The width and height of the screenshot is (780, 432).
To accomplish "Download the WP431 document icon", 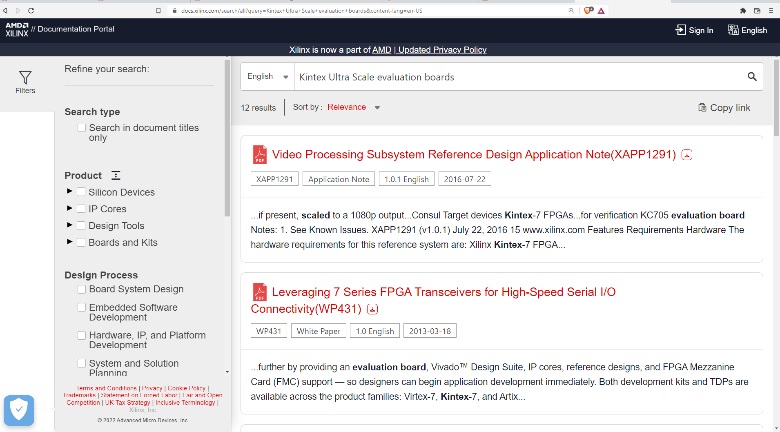I will [x=372, y=309].
